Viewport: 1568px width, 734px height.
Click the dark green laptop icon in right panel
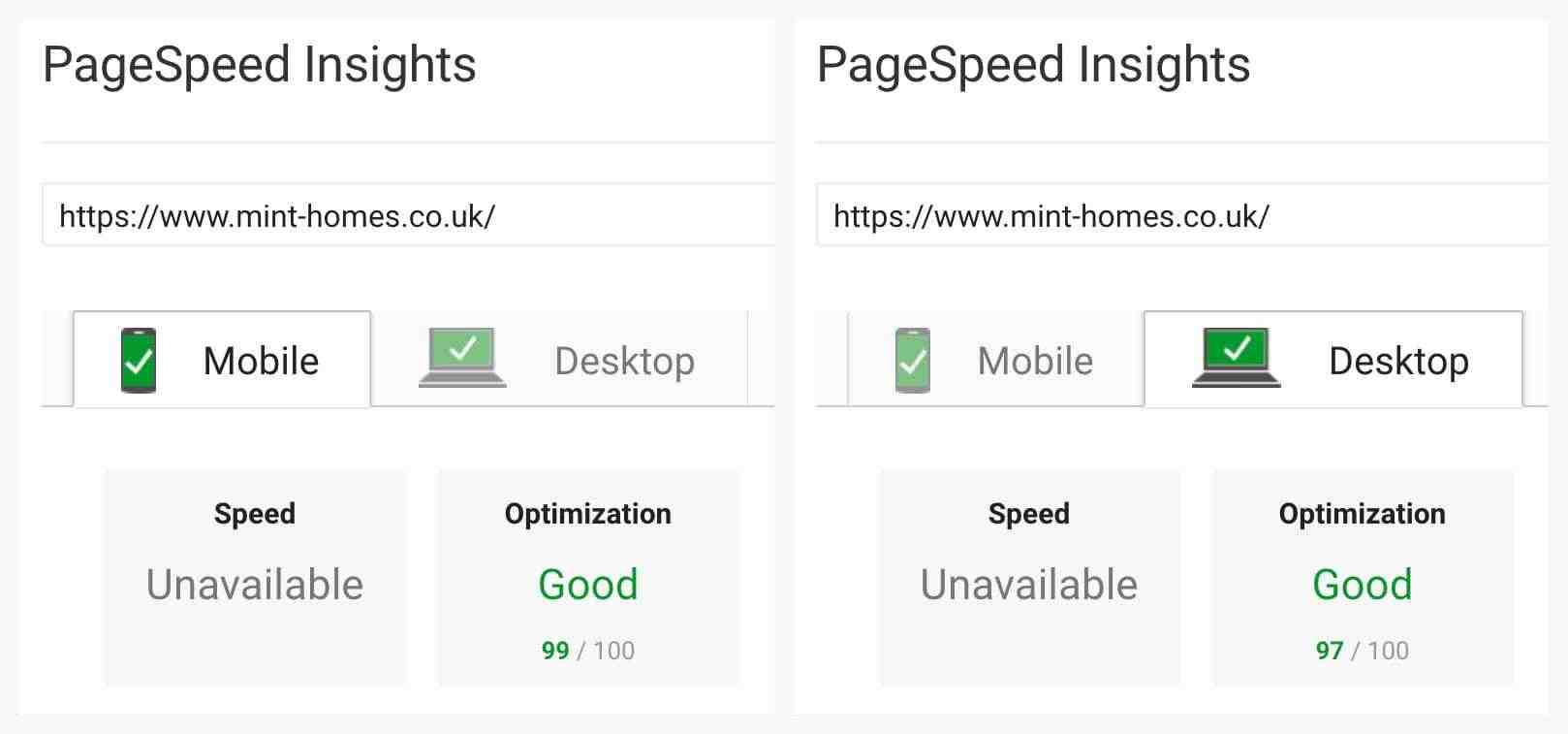[x=1236, y=358]
